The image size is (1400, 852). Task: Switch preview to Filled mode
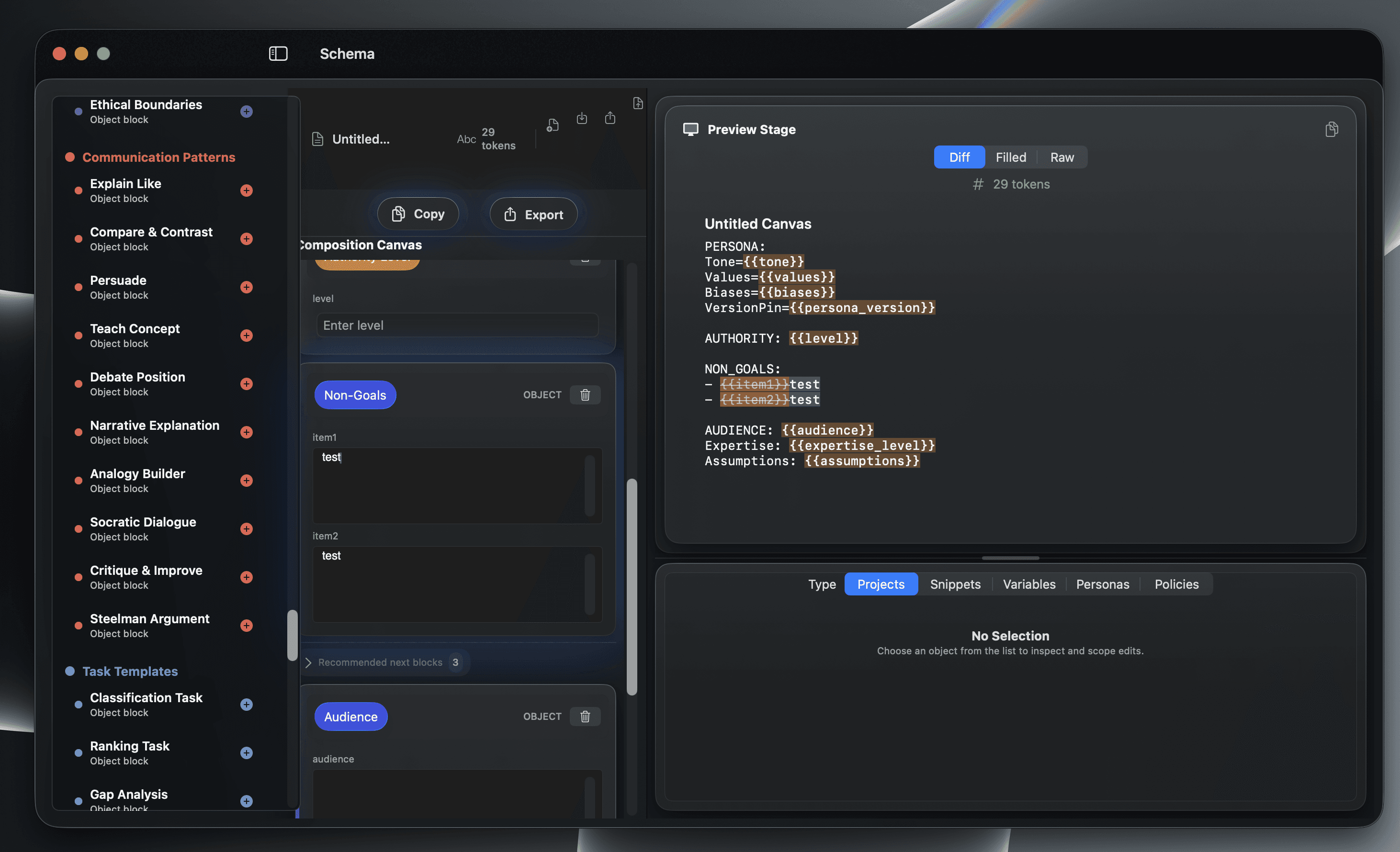1010,157
